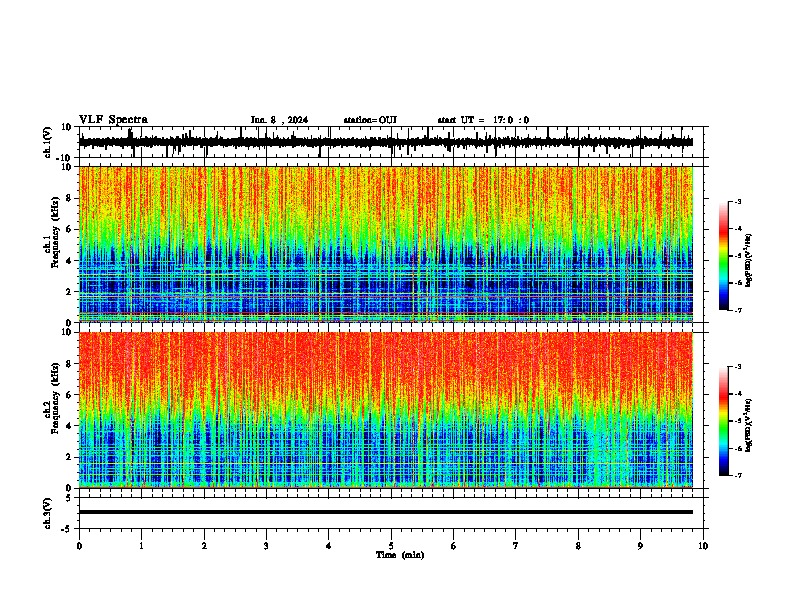Click time axis tick label "7"
The width and height of the screenshot is (792, 612).
click(x=516, y=546)
